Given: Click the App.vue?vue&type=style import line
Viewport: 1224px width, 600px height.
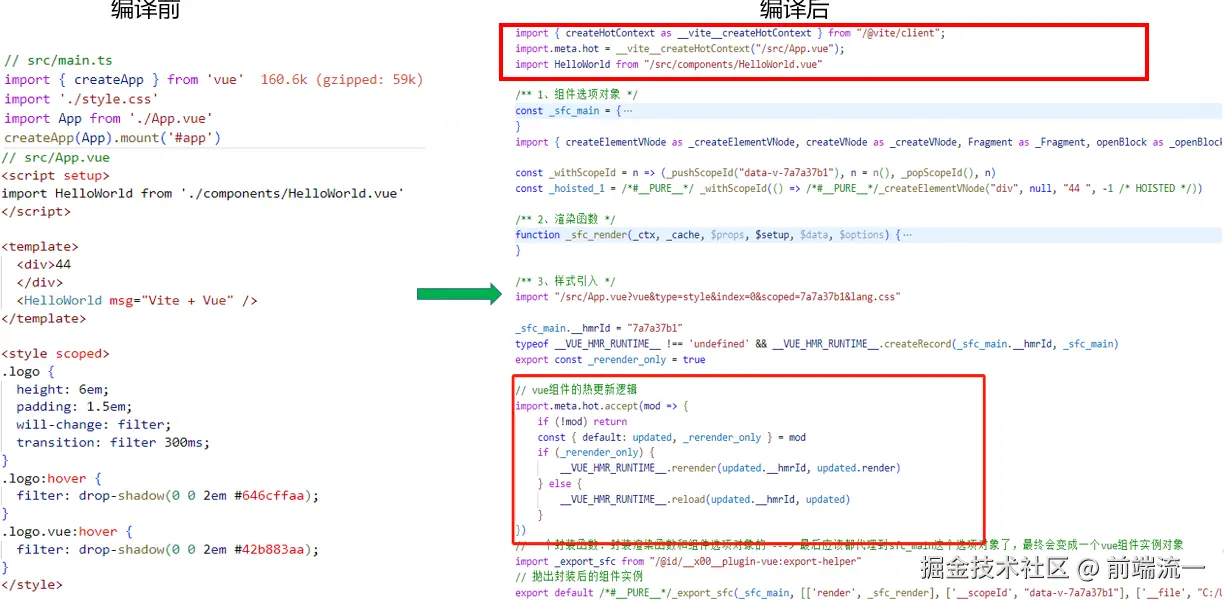Looking at the screenshot, I should point(708,297).
